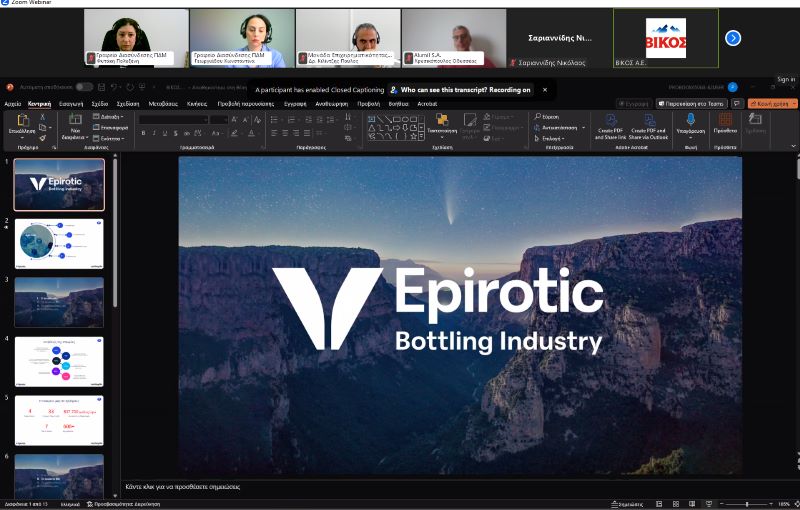The height and width of the screenshot is (510, 800).
Task: Click the Arrange (Τακτοποίηση) shapes icon
Action: tap(441, 121)
